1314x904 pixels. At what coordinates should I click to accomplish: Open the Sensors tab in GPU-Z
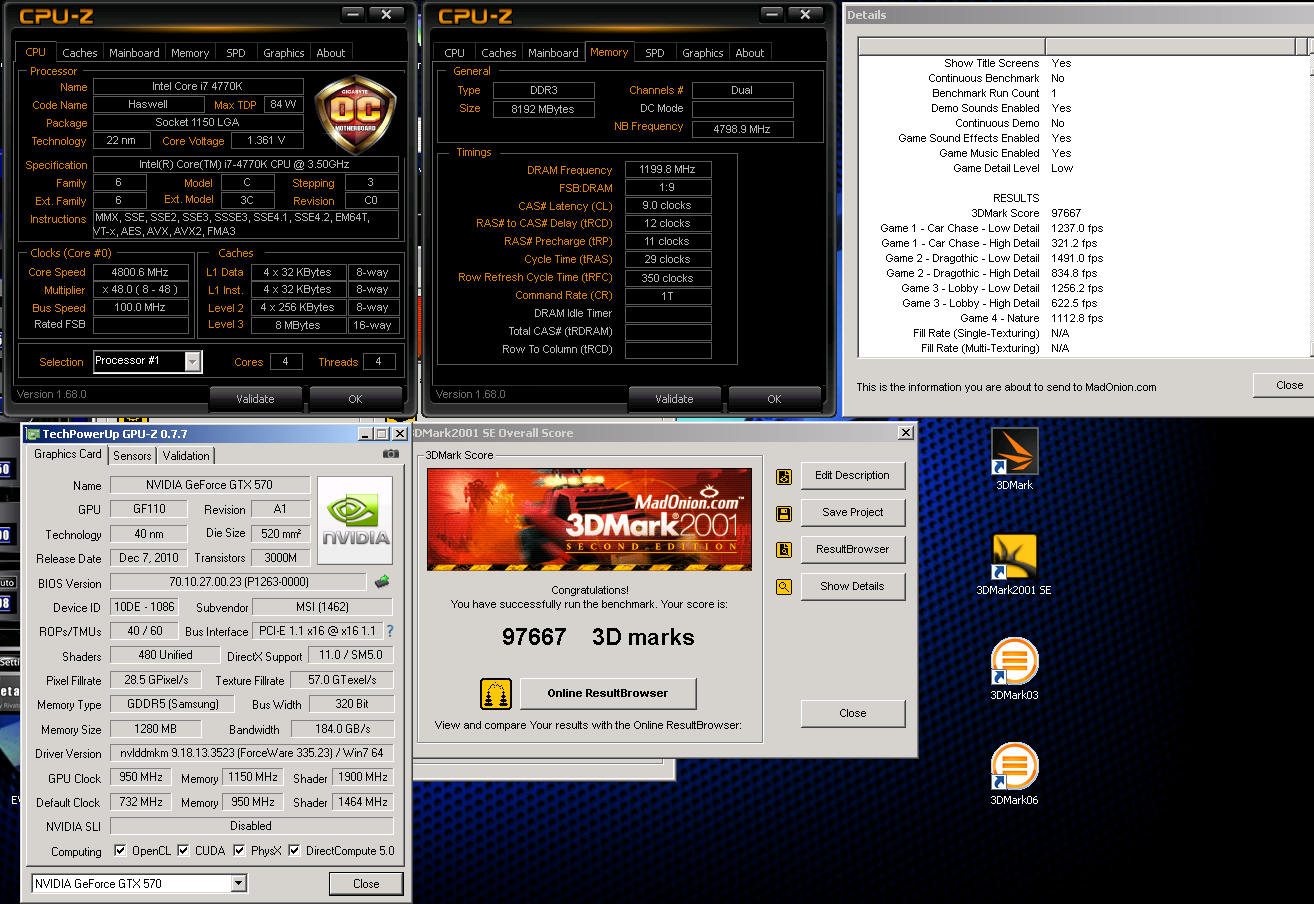click(x=132, y=455)
